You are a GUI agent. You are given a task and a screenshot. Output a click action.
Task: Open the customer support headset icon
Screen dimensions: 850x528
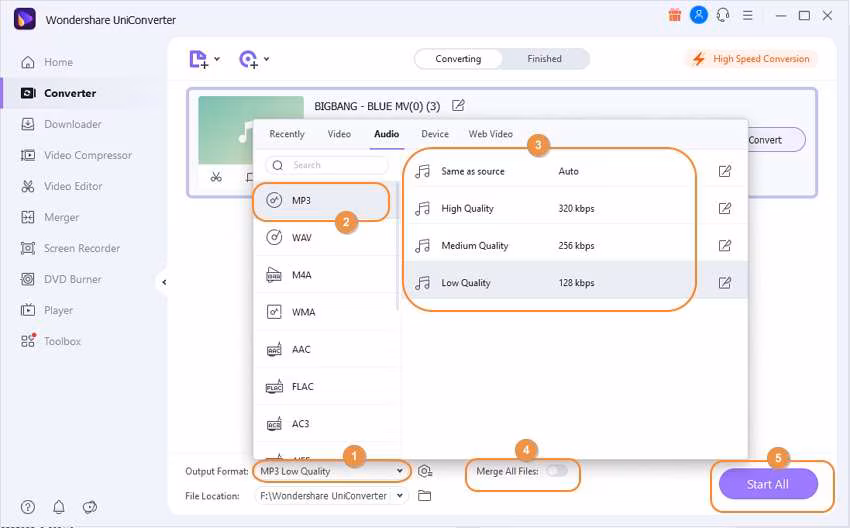pos(723,15)
